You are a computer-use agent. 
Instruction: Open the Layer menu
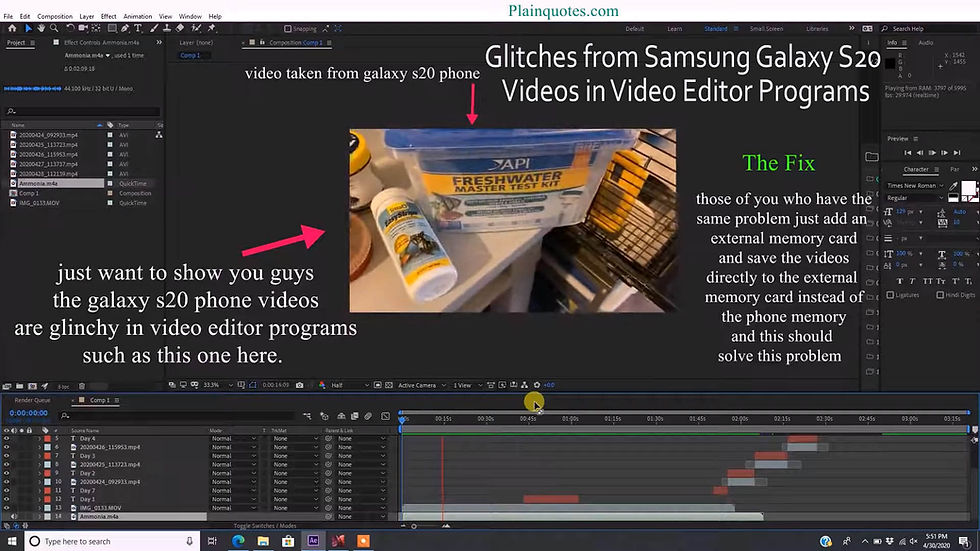click(x=87, y=16)
